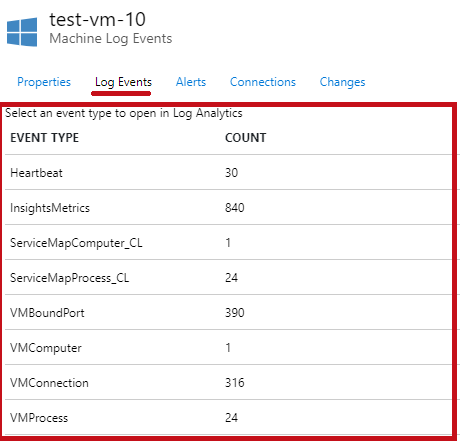The width and height of the screenshot is (460, 445).
Task: Click the ServiceMapProcess_CL event row
Action: pos(228,277)
